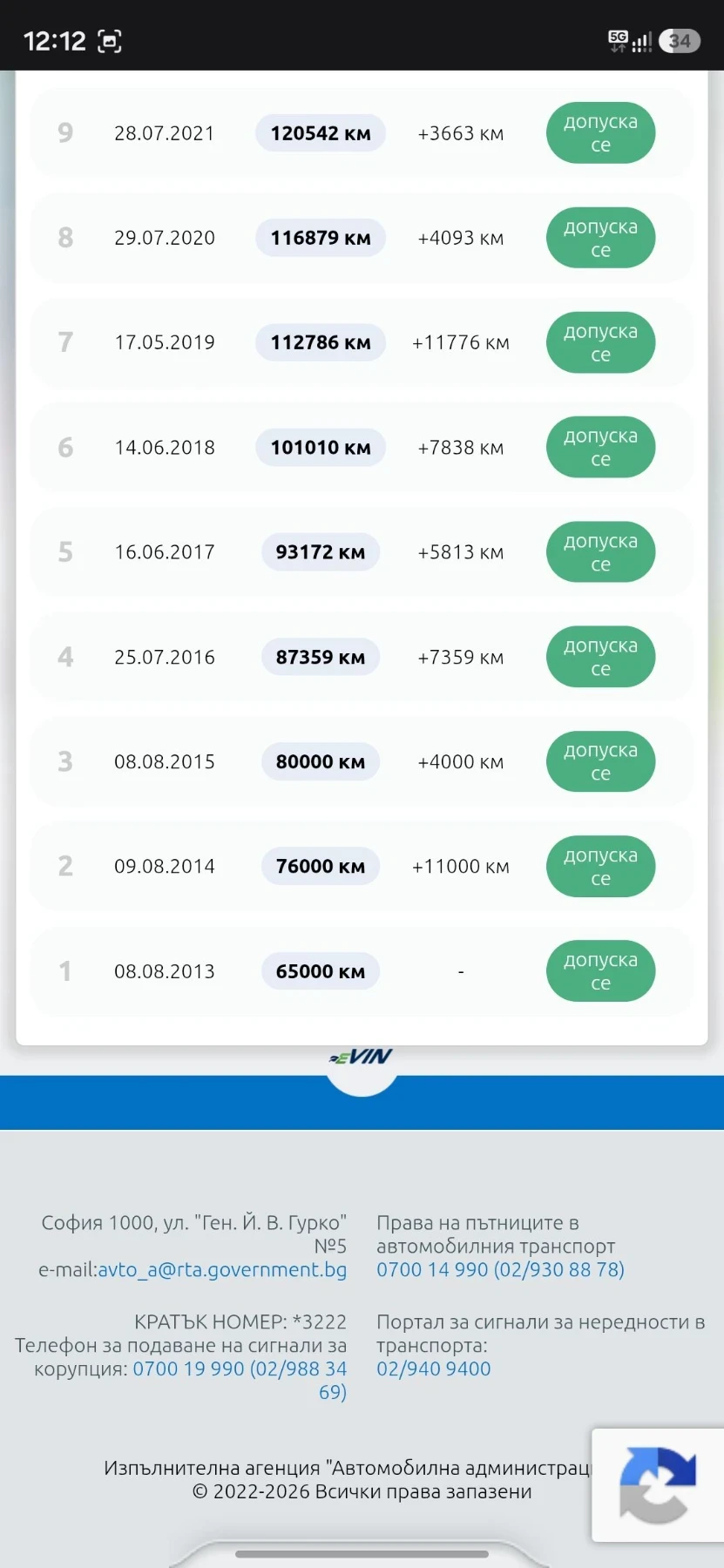Tap the eVIN logo
The image size is (724, 1568).
coord(362,1057)
